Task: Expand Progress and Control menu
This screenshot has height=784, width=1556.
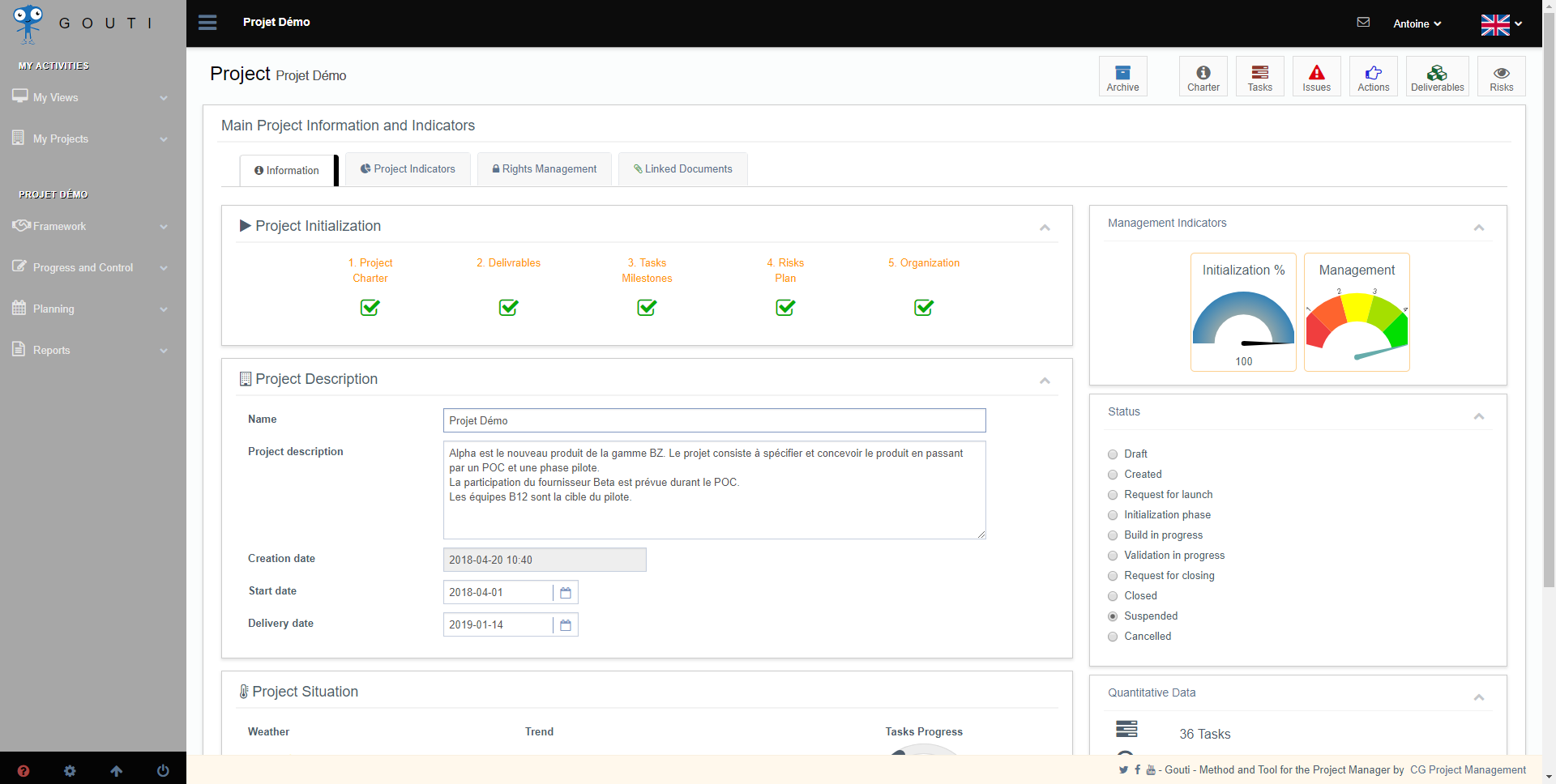Action: tap(92, 267)
